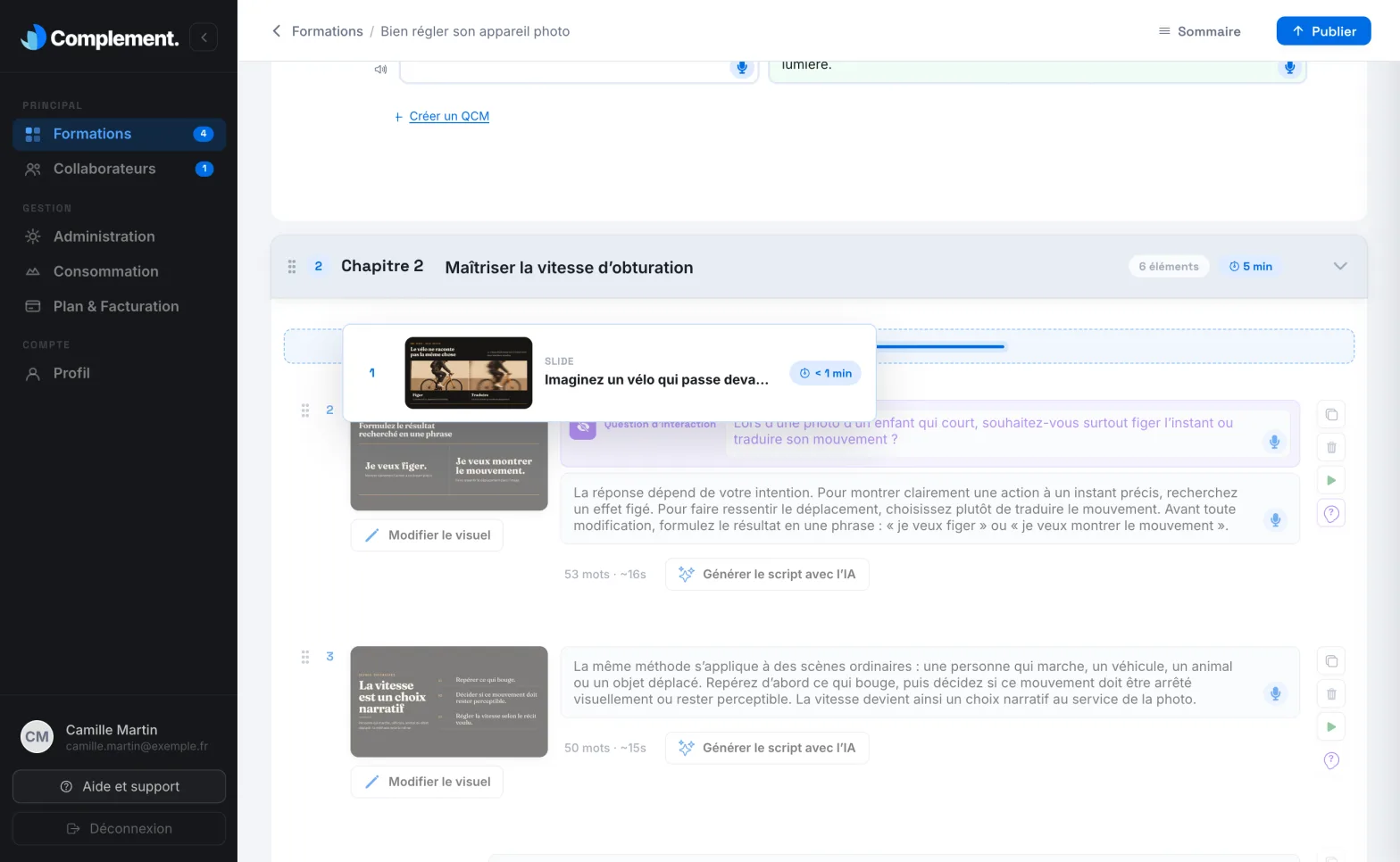Screen dimensions: 1400x862
Task: Click Modifier le visuel for slide 3
Action: pos(427,782)
